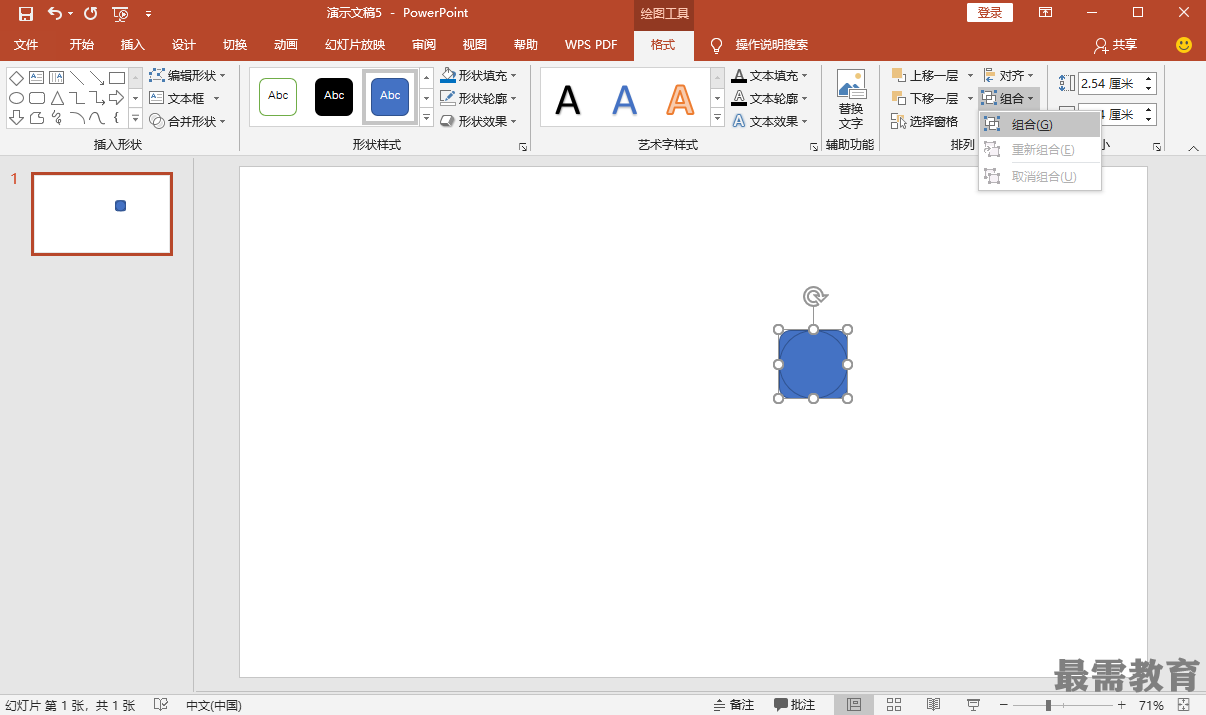The height and width of the screenshot is (715, 1206).
Task: Open the File (文件) tab
Action: click(x=26, y=45)
